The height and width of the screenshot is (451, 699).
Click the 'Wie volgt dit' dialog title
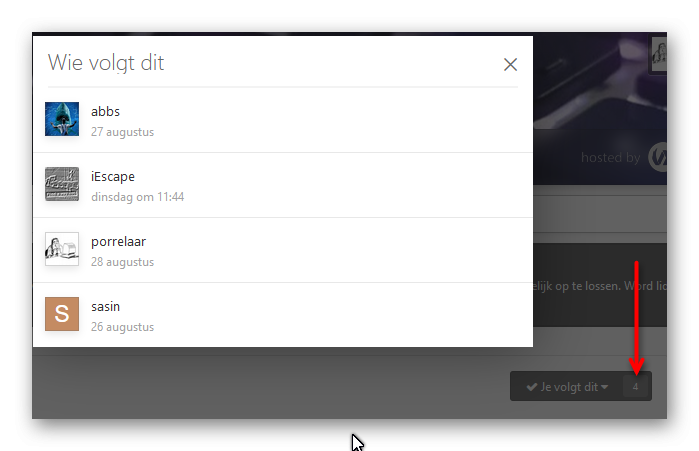click(106, 63)
